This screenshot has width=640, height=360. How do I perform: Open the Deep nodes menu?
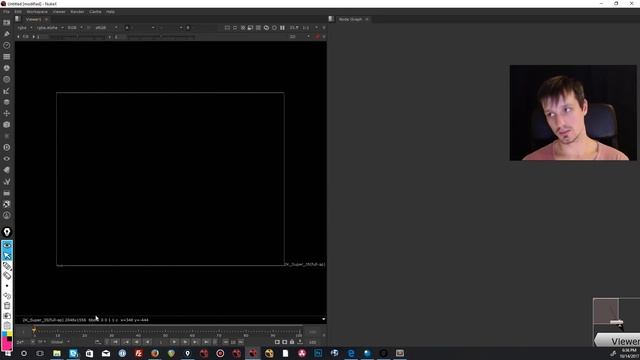(x=7, y=147)
